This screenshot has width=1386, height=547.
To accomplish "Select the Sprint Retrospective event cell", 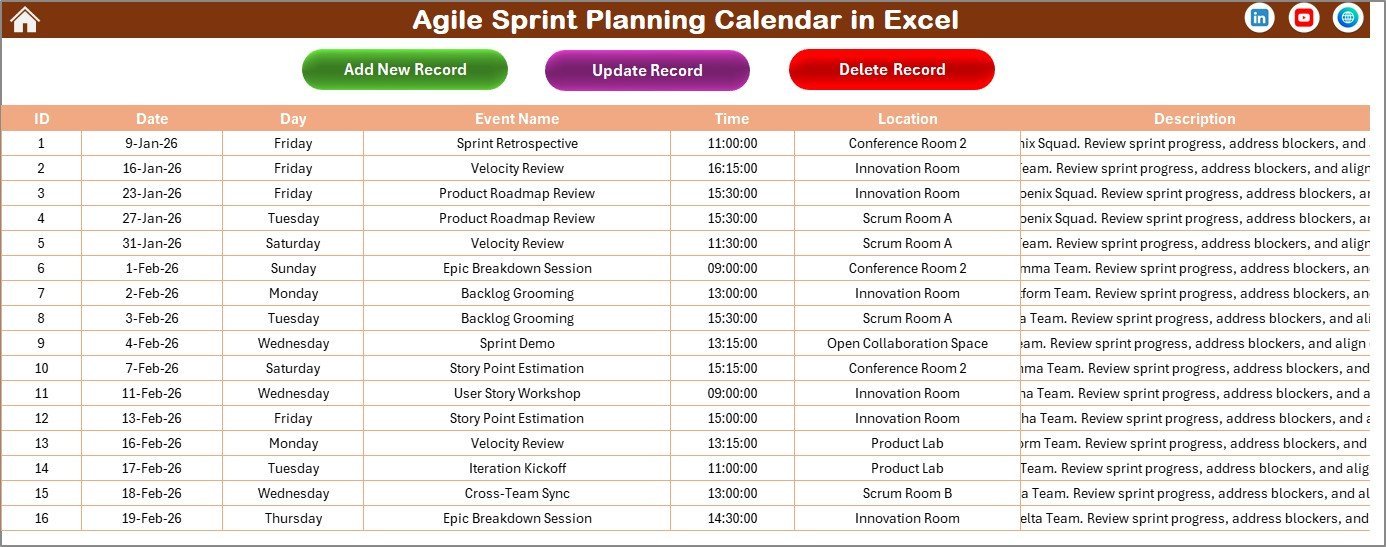I will (517, 143).
